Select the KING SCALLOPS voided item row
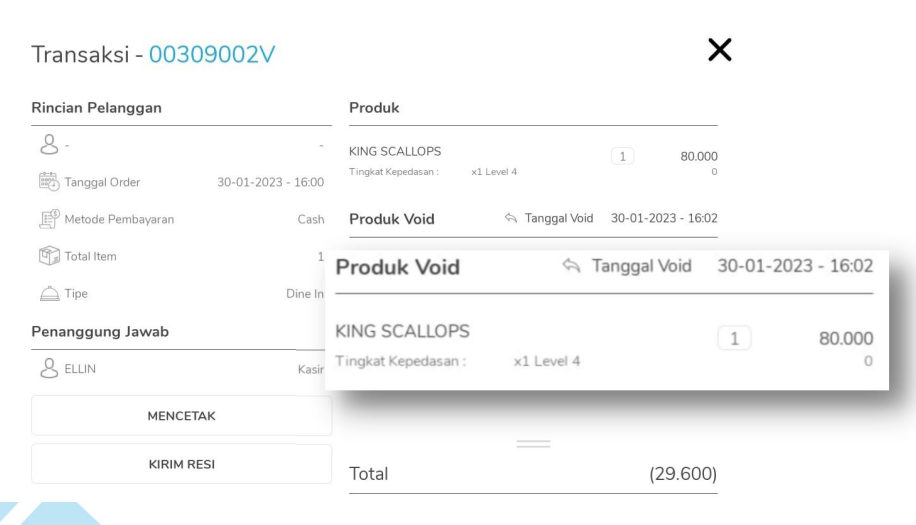The width and height of the screenshot is (916, 525). coord(402,331)
